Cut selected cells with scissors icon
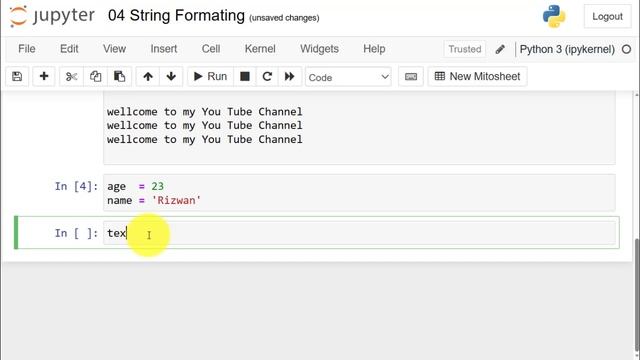Viewport: 640px width, 360px height. pyautogui.click(x=71, y=76)
